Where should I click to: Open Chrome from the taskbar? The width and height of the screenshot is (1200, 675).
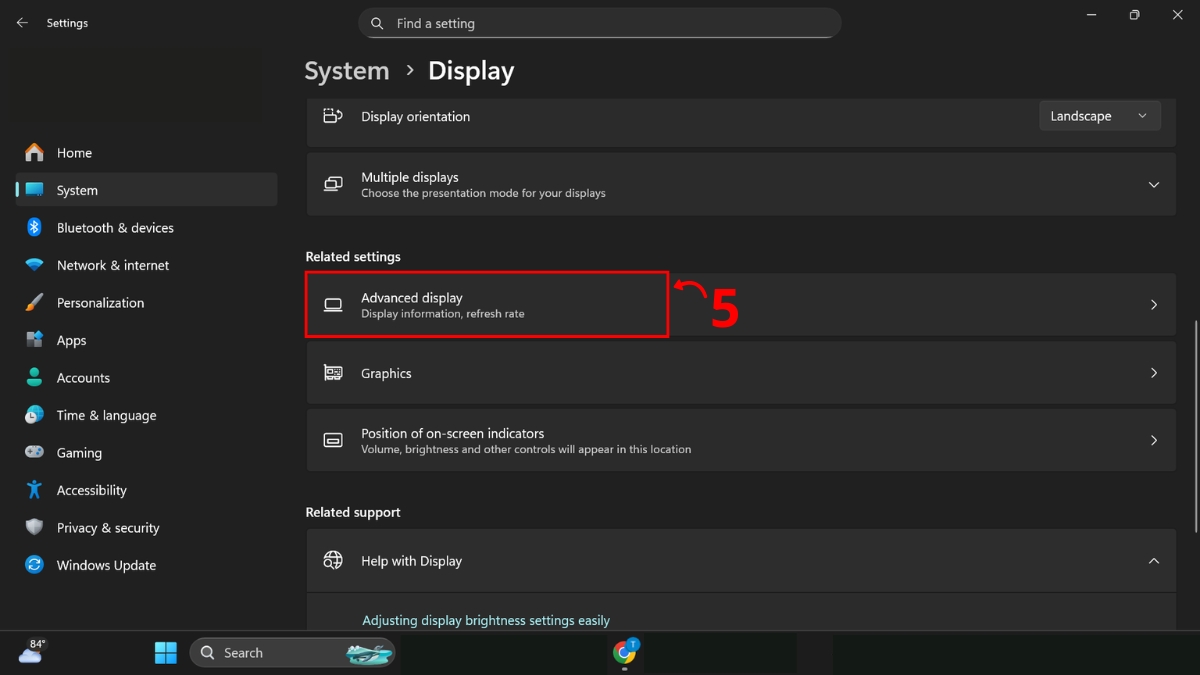click(625, 652)
